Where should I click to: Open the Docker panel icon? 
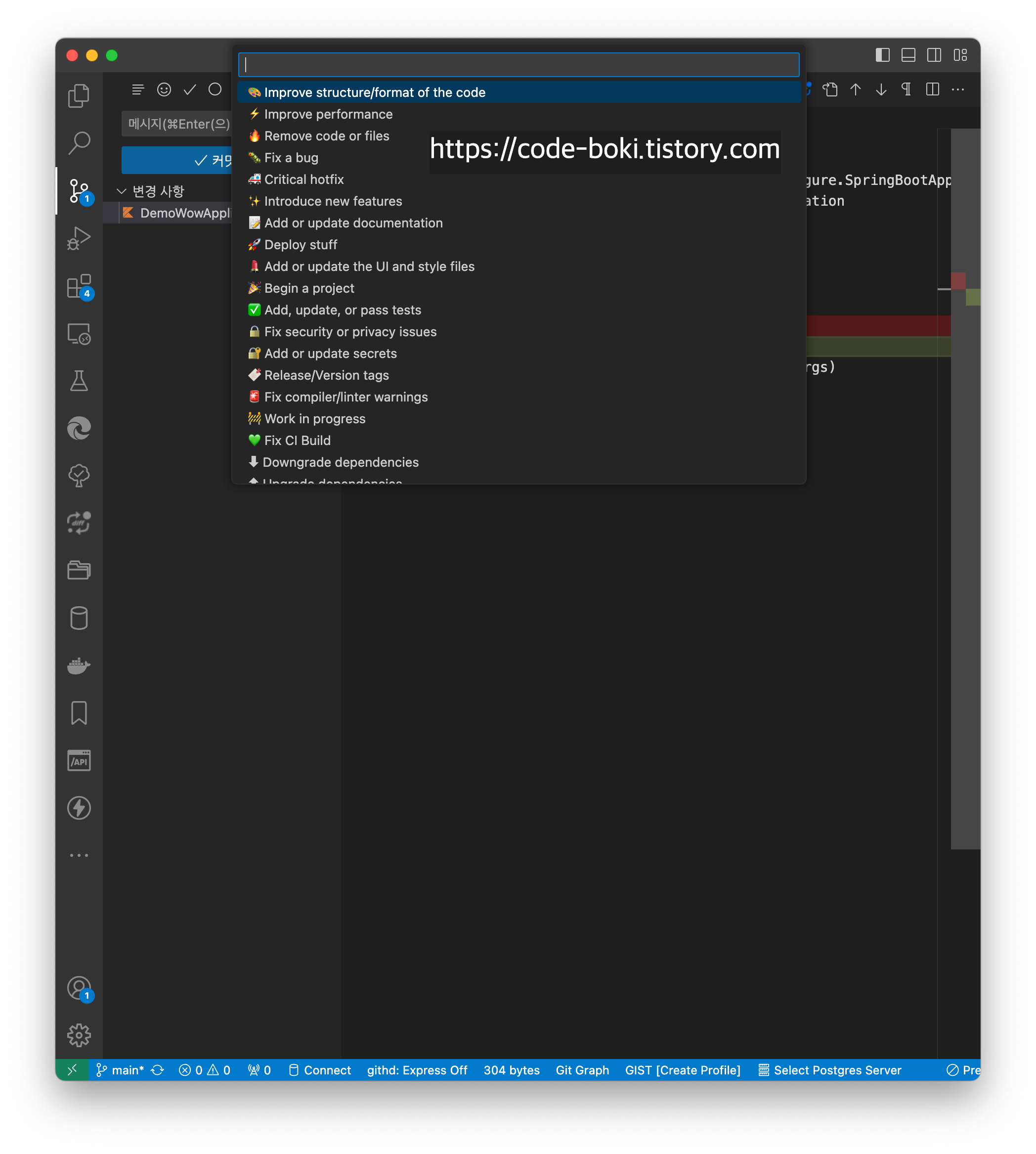(79, 665)
